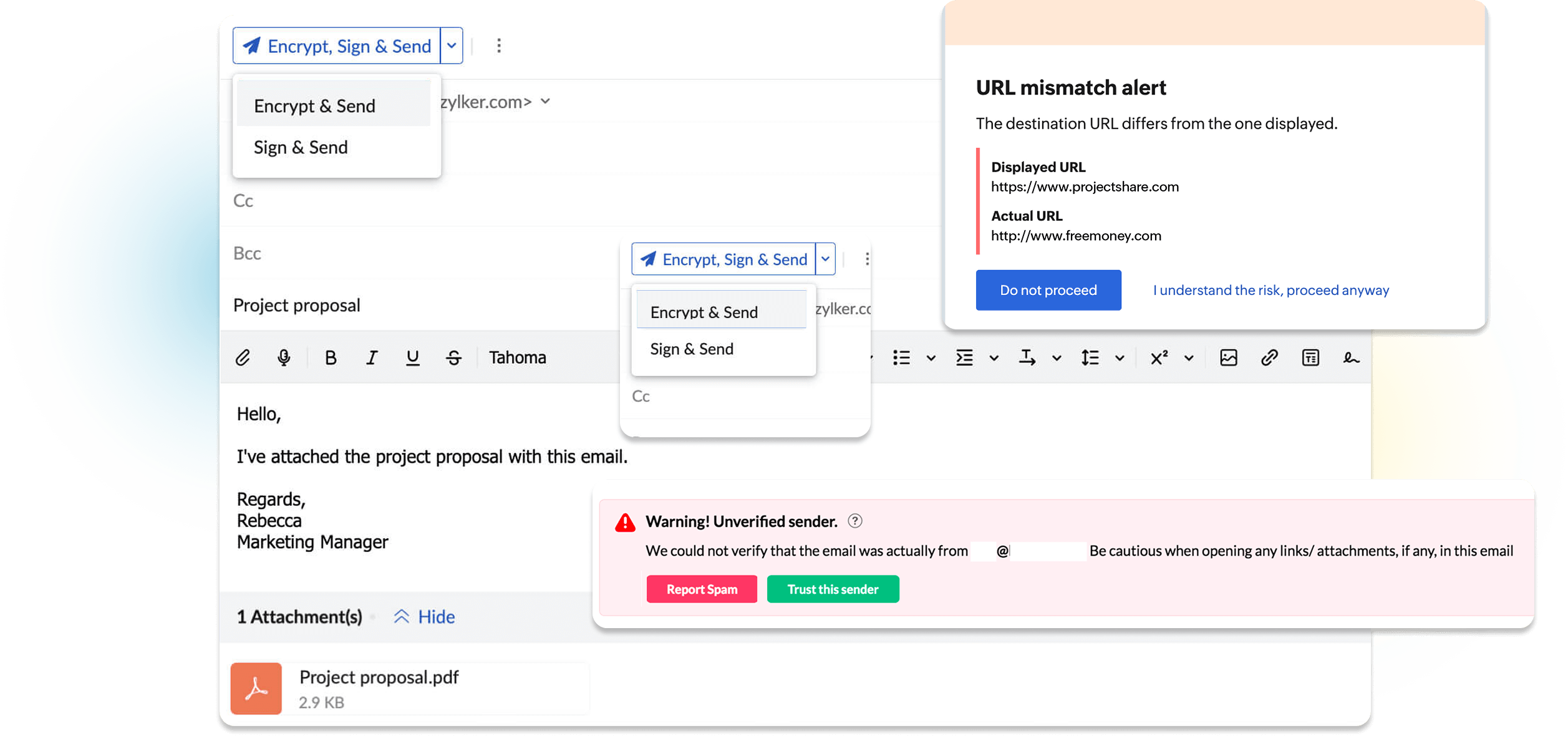This screenshot has height=736, width=1568.
Task: Expand the sender address chevron after zylker.com>
Action: click(546, 101)
